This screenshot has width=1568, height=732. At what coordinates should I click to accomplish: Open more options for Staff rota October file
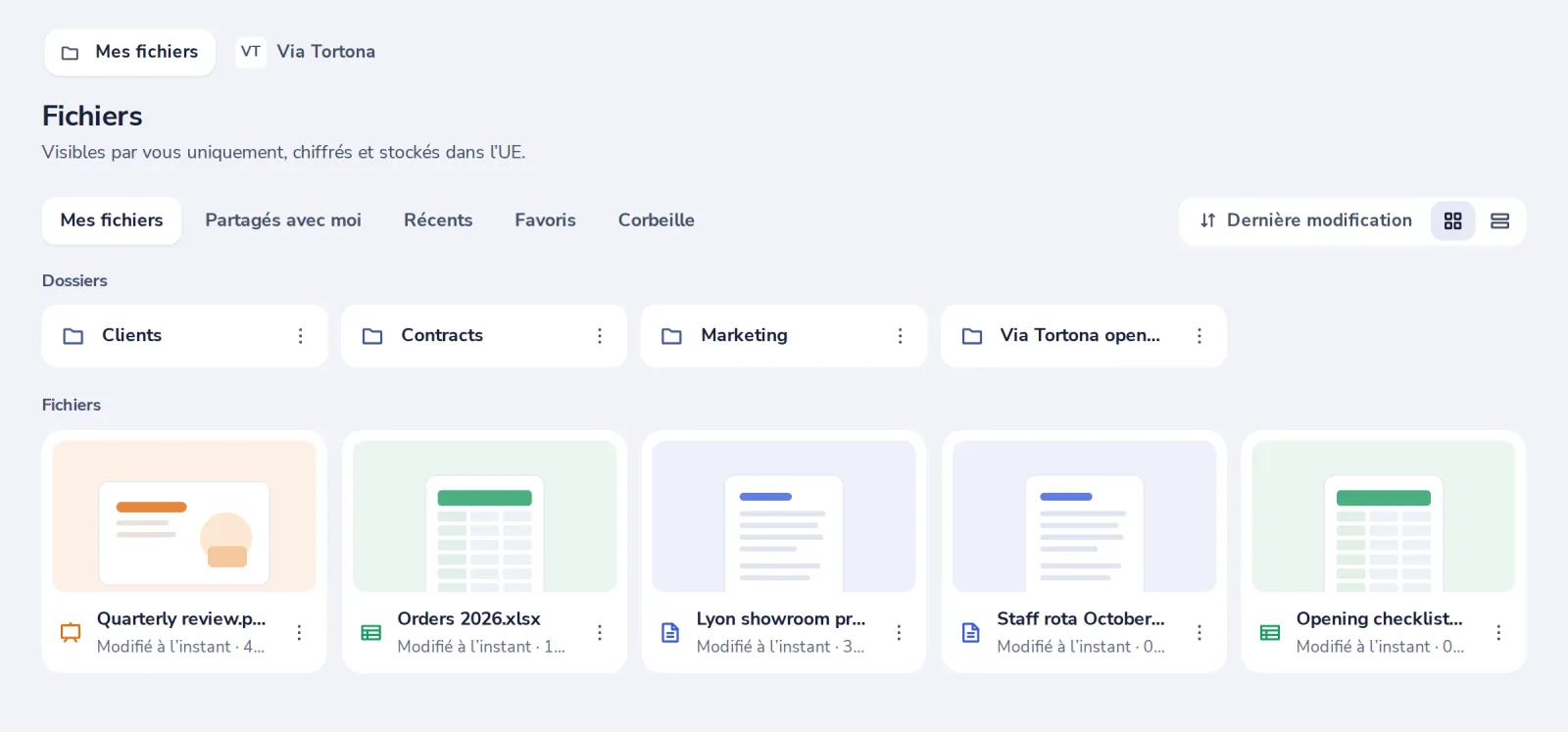[1199, 633]
